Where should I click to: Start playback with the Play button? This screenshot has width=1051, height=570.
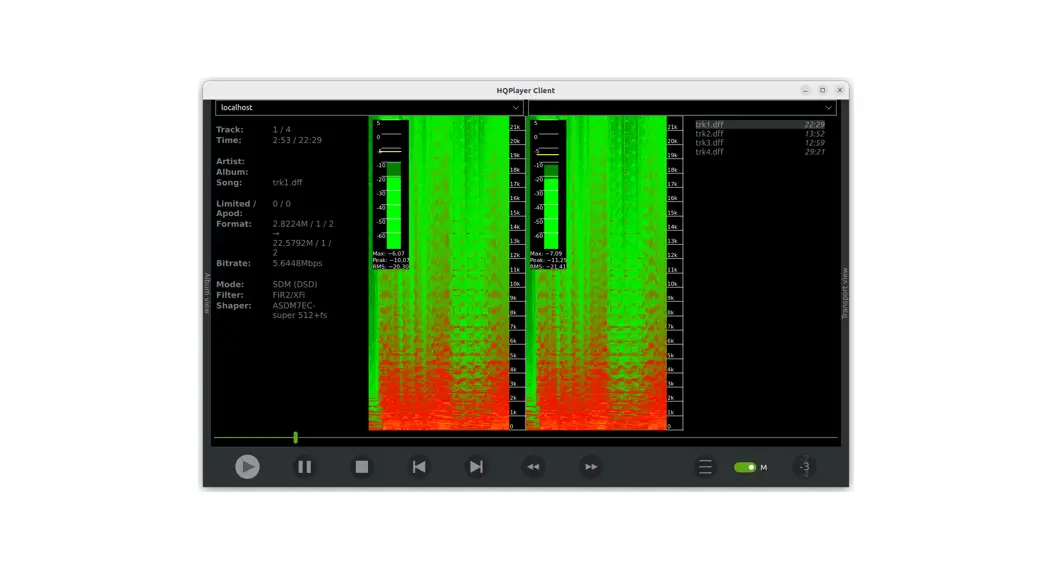[x=247, y=467]
